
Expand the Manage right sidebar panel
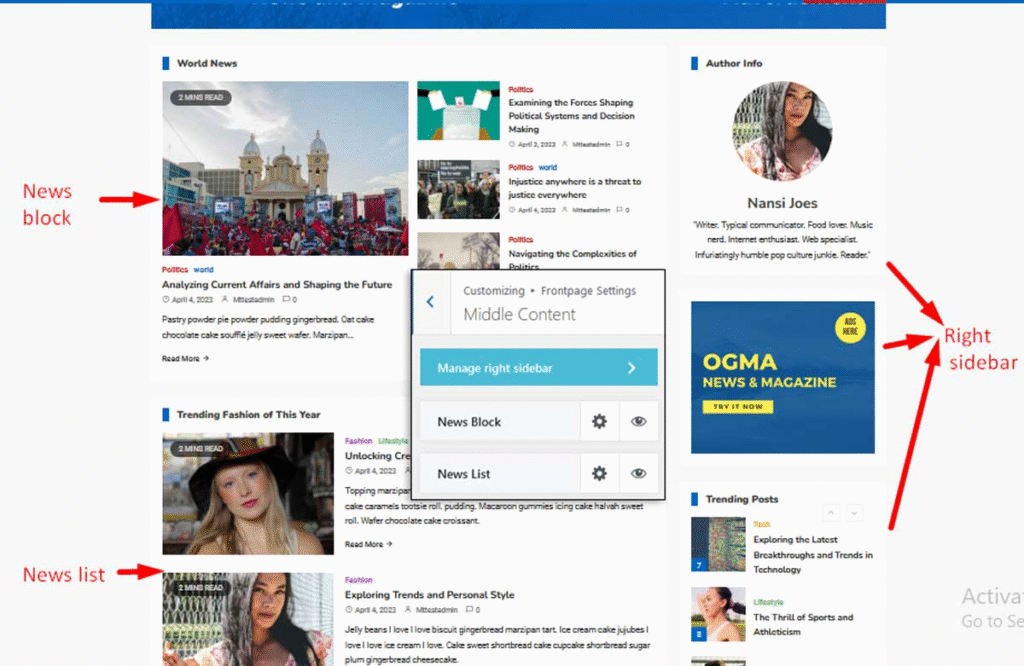[538, 368]
